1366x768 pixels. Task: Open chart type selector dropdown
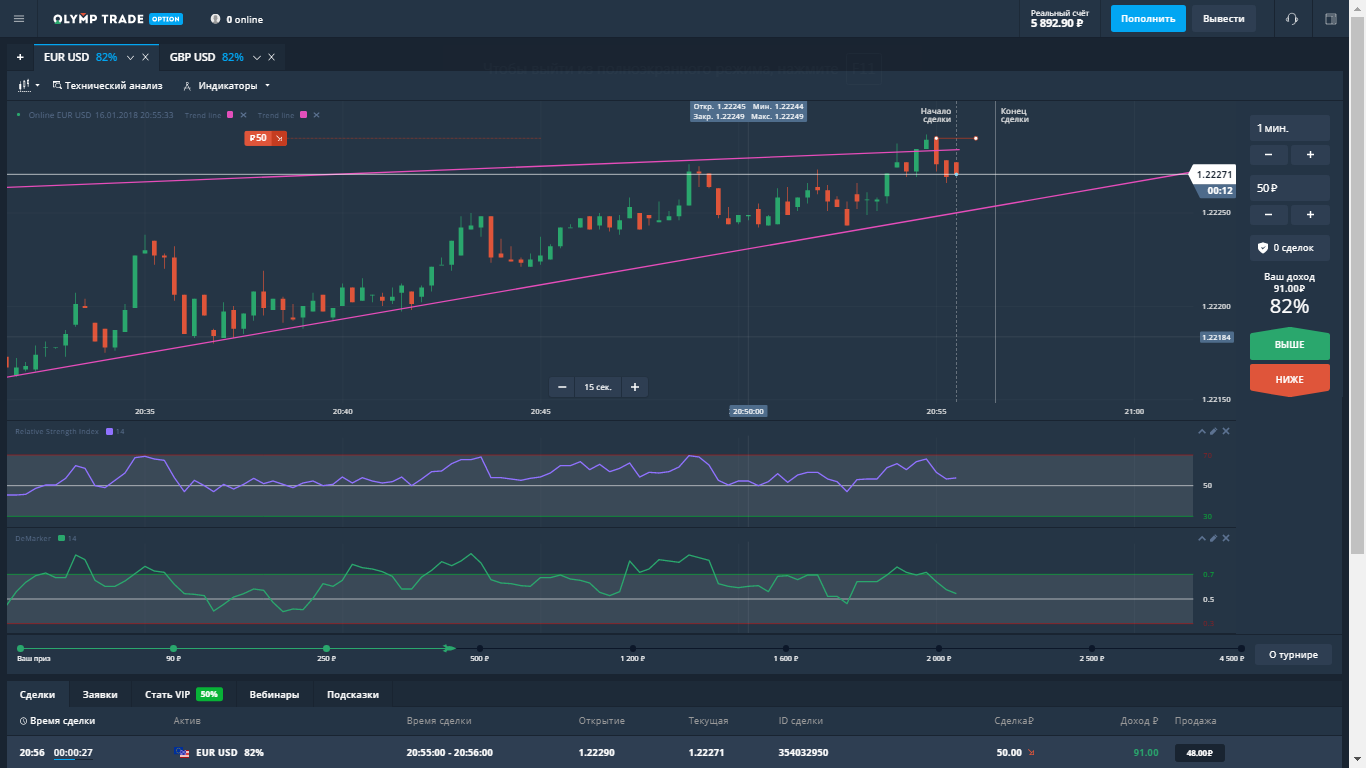click(28, 86)
